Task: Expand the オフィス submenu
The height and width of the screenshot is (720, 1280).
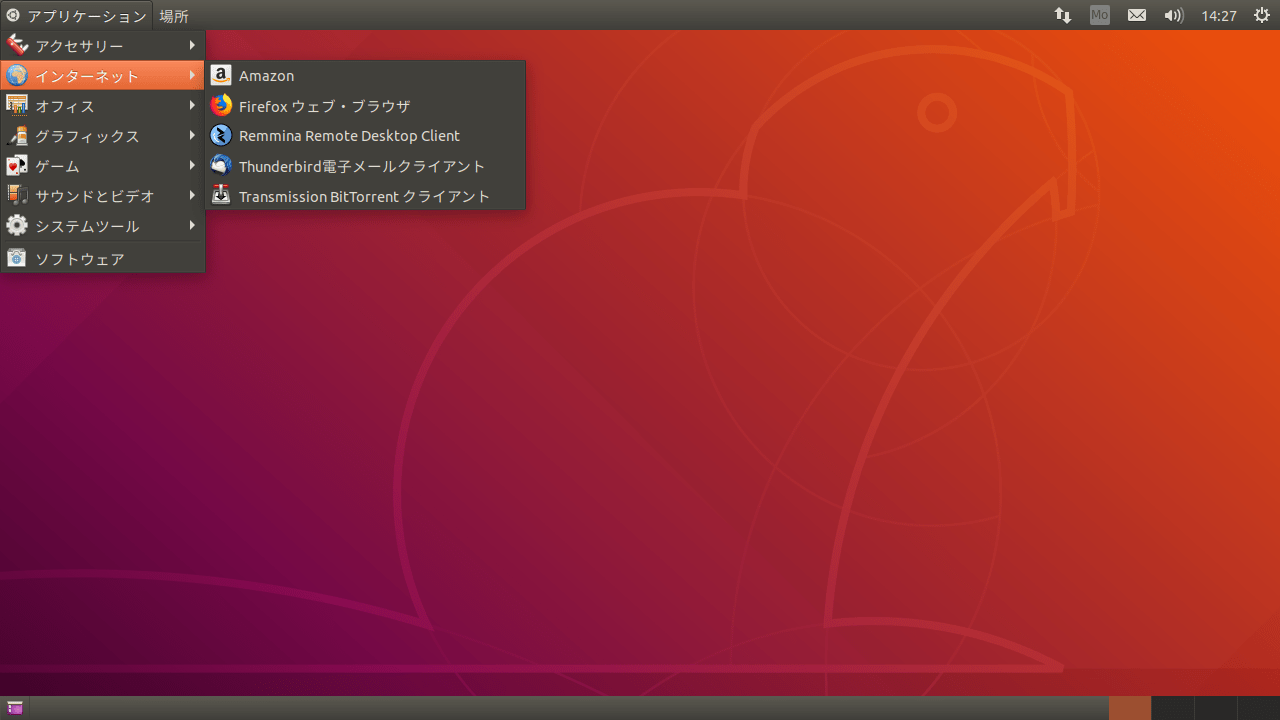Action: point(103,106)
